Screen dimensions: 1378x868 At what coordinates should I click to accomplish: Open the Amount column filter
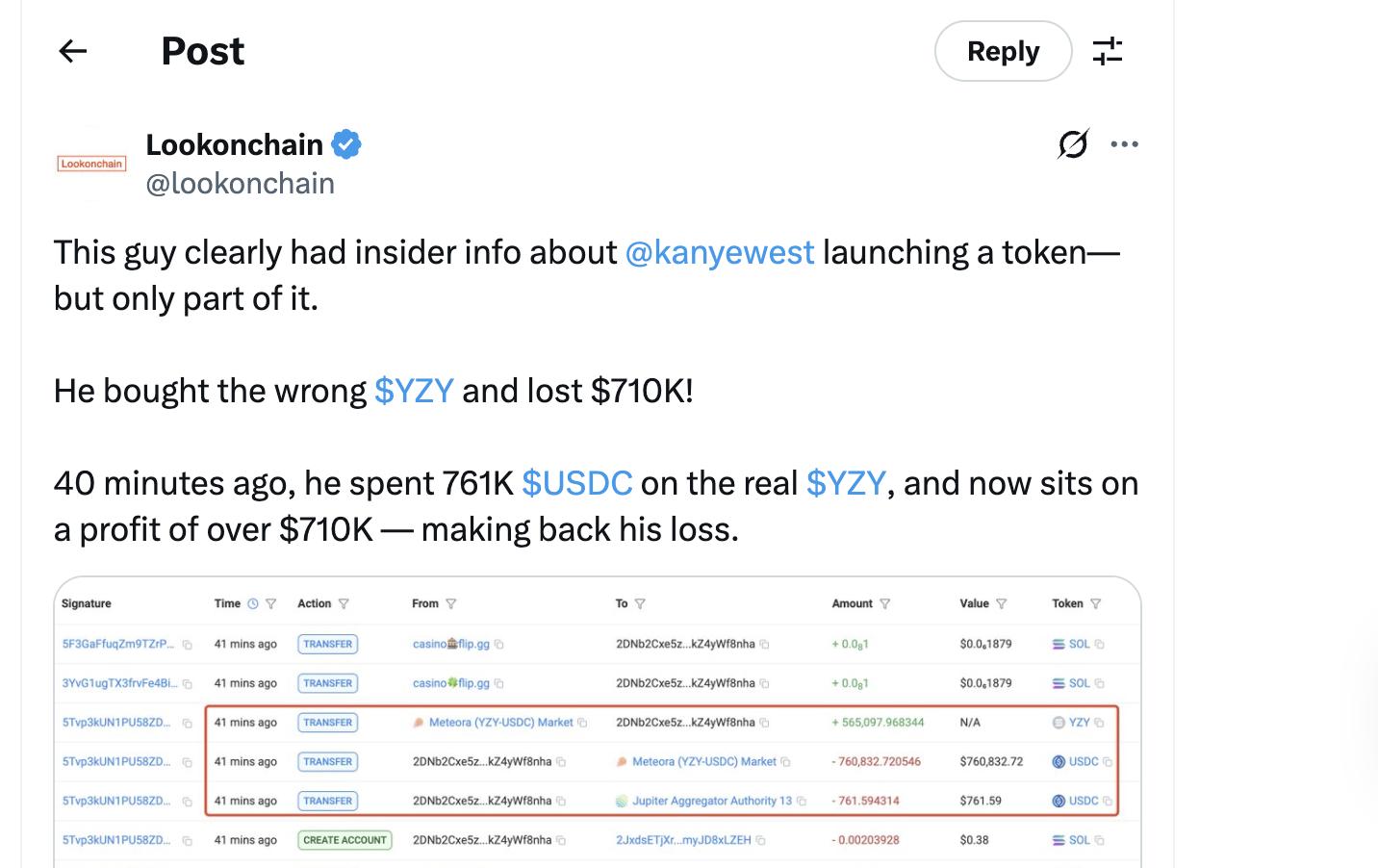885,604
